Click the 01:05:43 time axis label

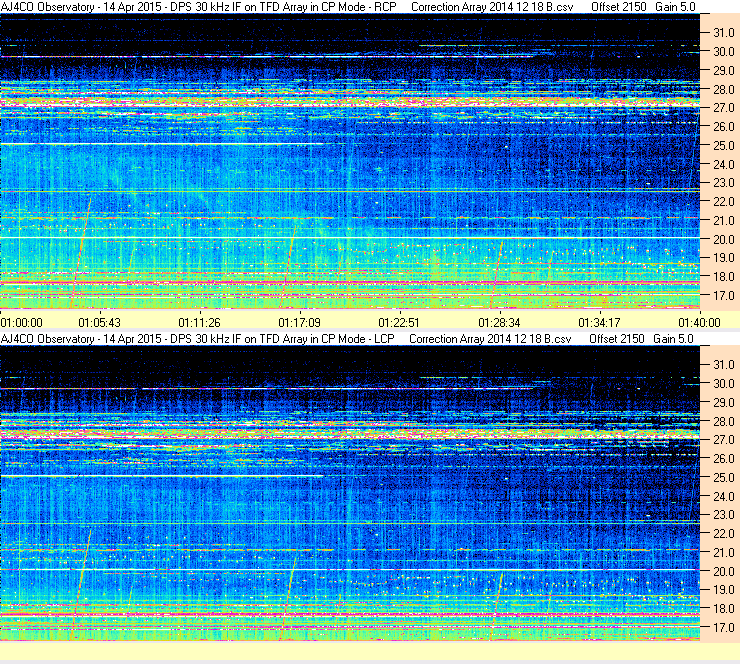[x=100, y=323]
